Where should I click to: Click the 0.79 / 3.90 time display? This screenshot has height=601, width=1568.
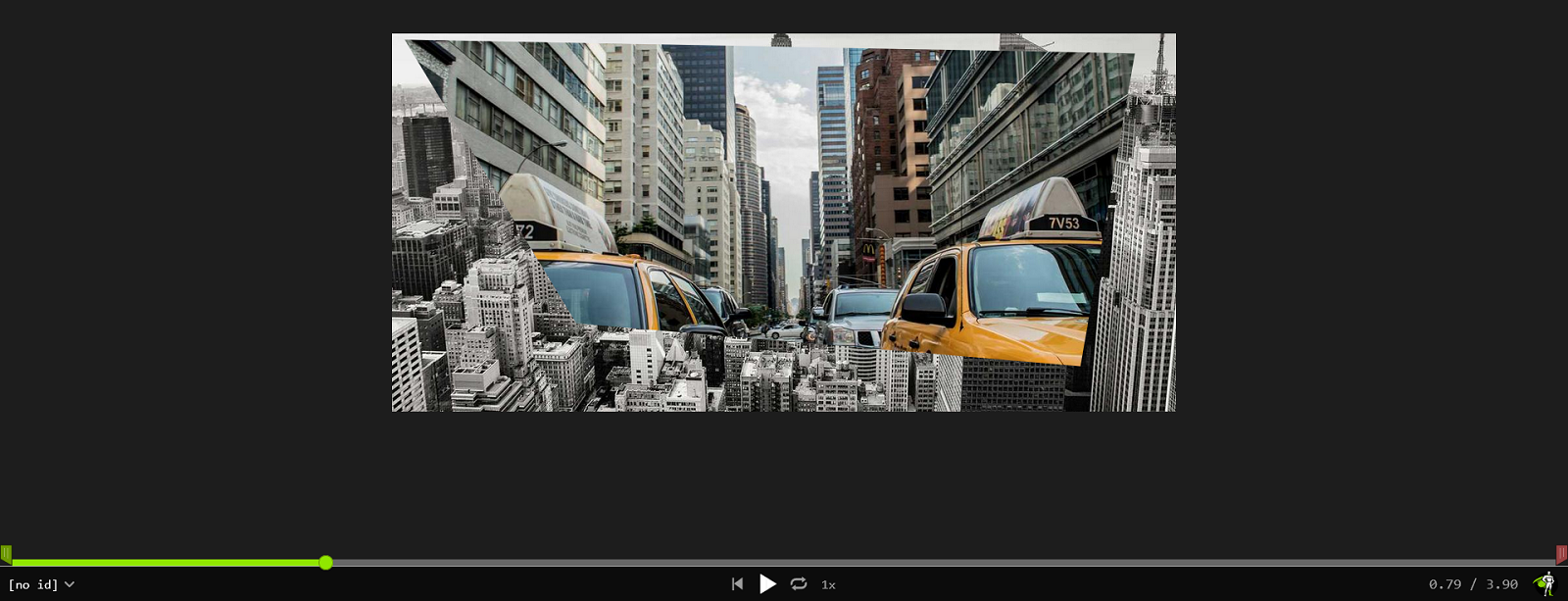click(1473, 584)
